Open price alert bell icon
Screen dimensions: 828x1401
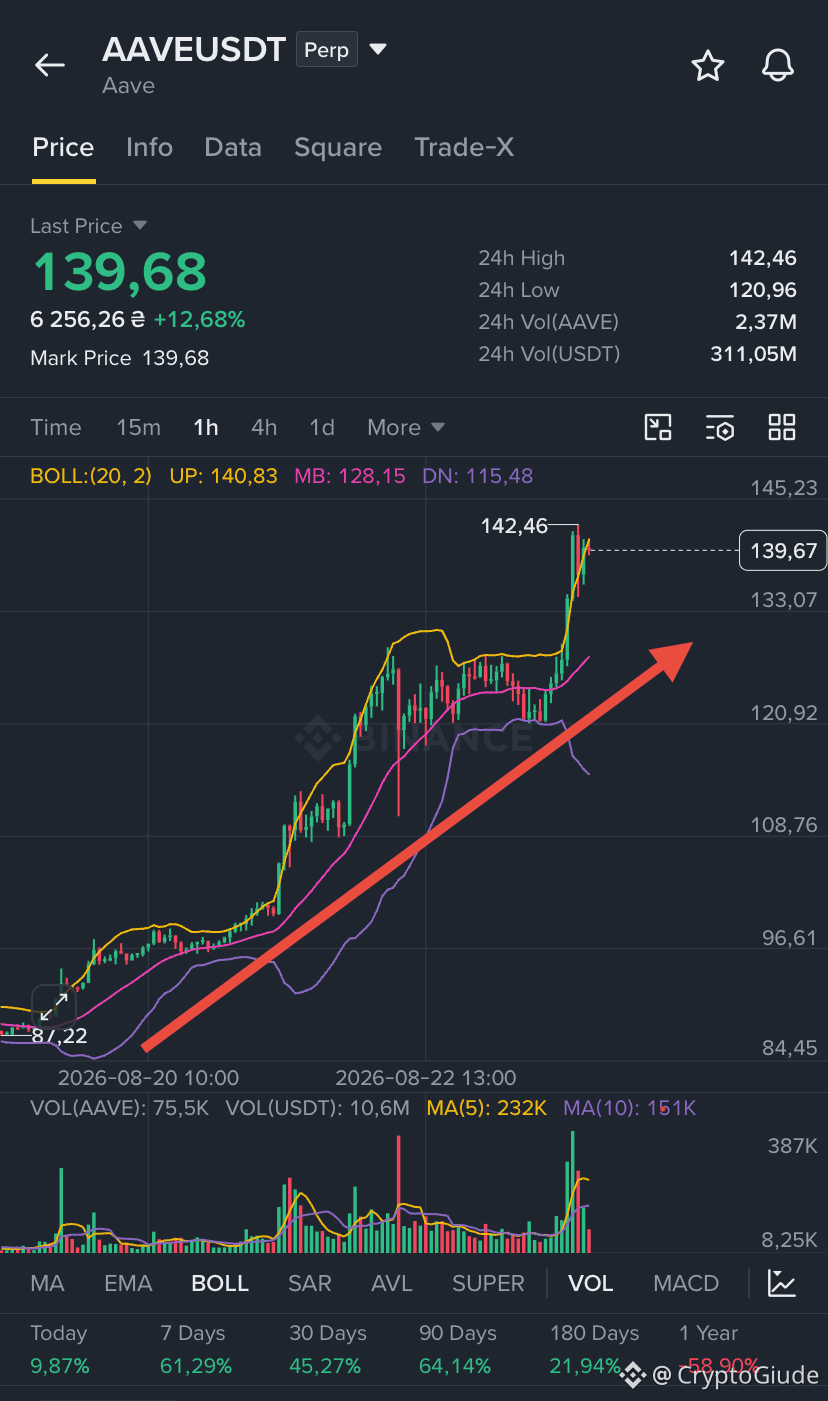coord(778,66)
